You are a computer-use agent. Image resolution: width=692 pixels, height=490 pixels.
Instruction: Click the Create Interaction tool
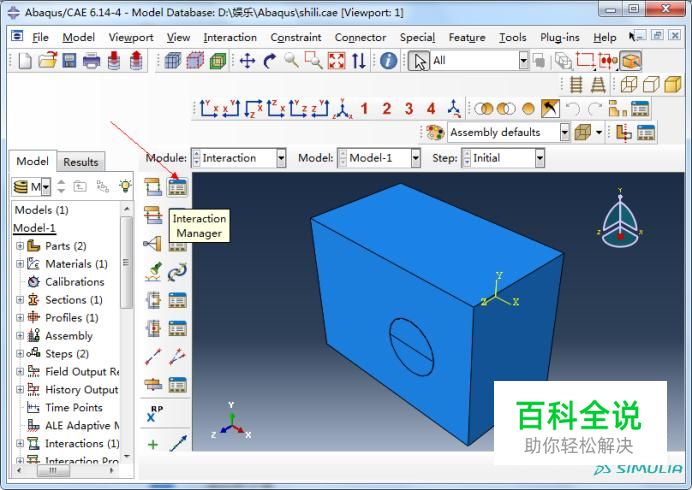click(x=153, y=187)
